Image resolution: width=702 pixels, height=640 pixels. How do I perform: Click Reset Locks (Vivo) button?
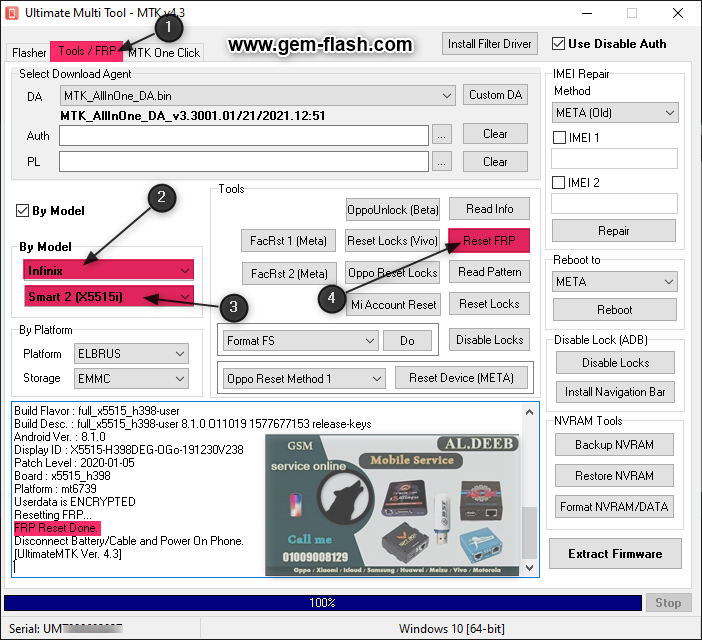tap(392, 241)
